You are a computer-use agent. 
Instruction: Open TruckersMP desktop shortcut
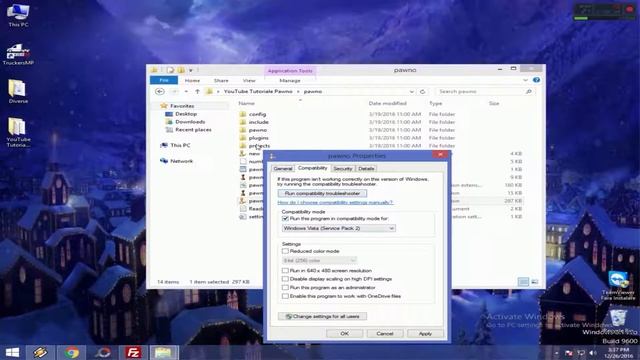[x=18, y=54]
